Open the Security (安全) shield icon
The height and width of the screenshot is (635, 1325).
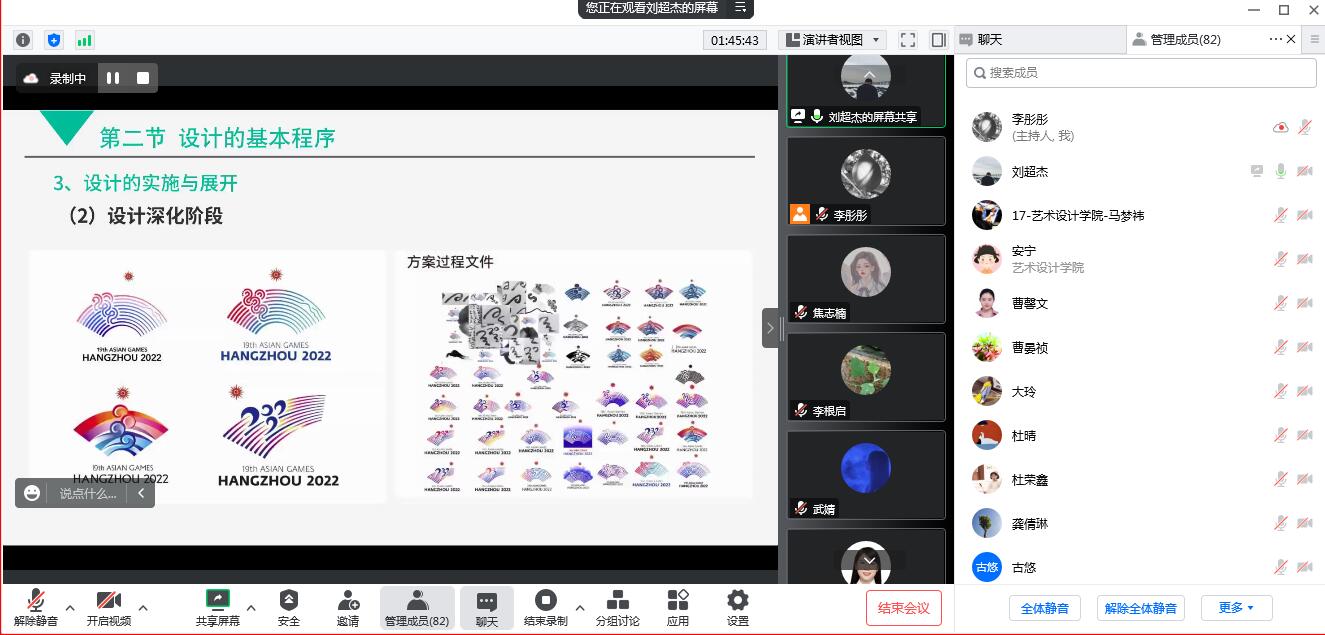click(x=288, y=600)
